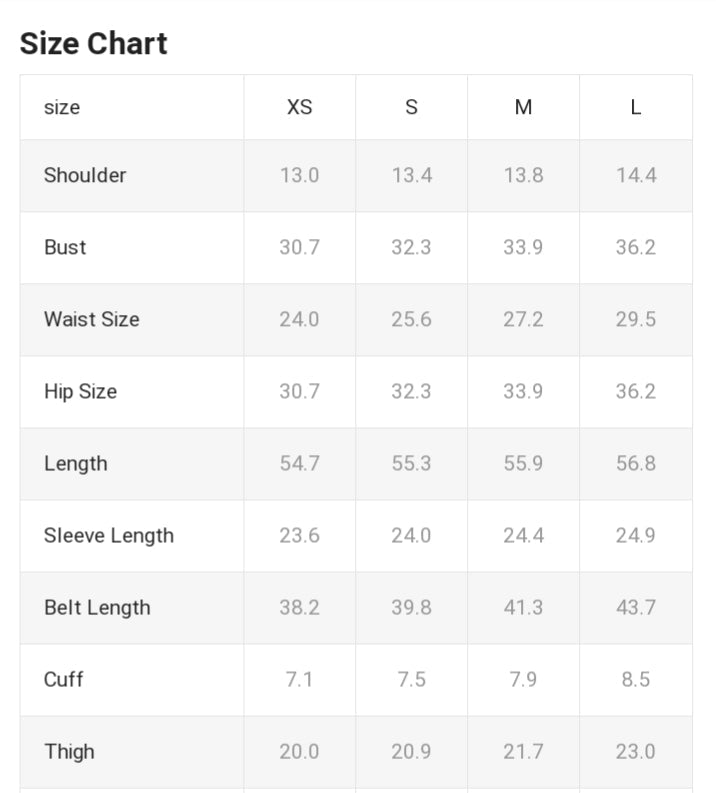
Task: Select the XS column header
Action: pos(299,107)
